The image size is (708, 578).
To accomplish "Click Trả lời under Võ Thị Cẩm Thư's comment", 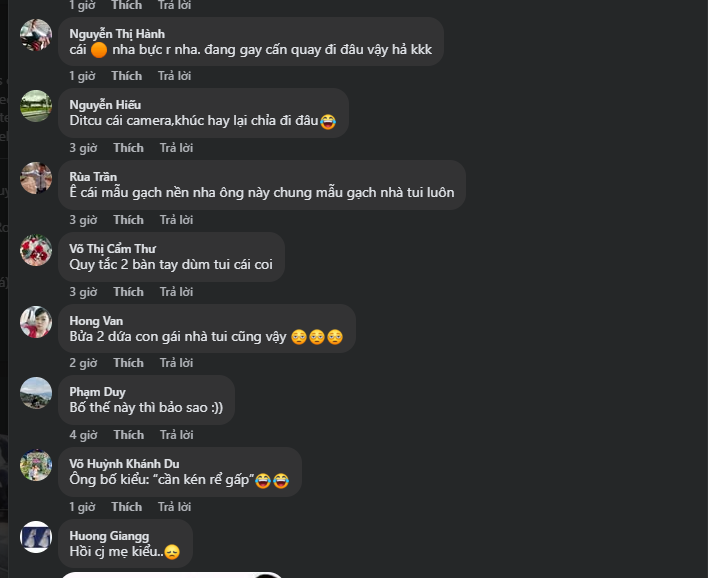I will click(176, 292).
